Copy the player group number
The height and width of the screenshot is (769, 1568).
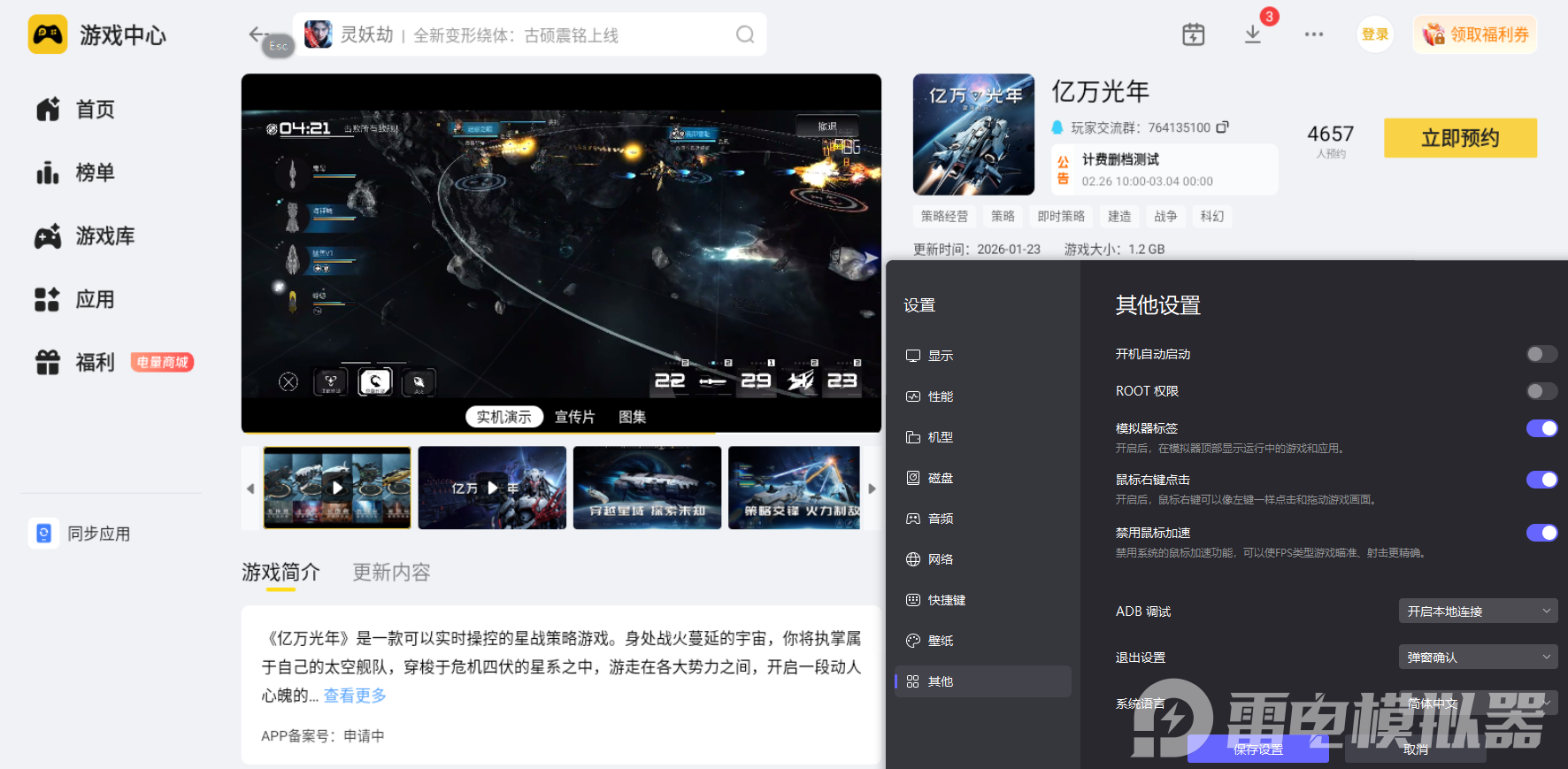point(1222,127)
